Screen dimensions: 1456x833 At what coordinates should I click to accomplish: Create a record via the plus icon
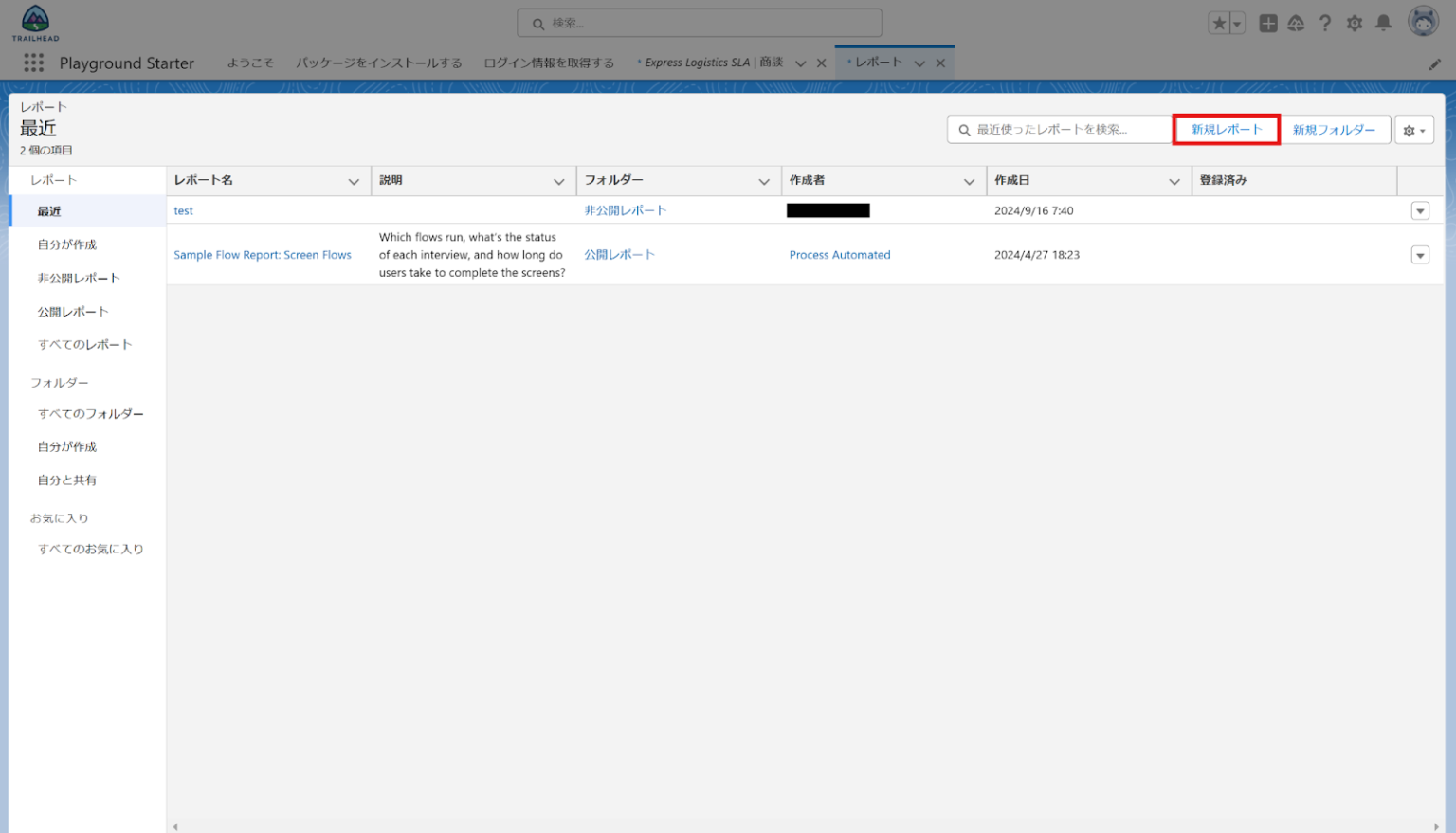pos(1267,23)
